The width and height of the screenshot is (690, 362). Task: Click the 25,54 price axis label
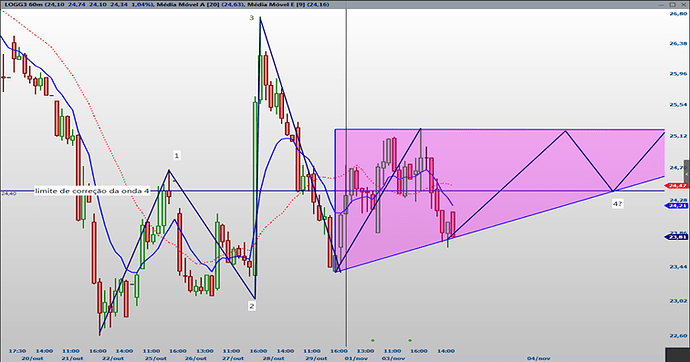pos(678,105)
